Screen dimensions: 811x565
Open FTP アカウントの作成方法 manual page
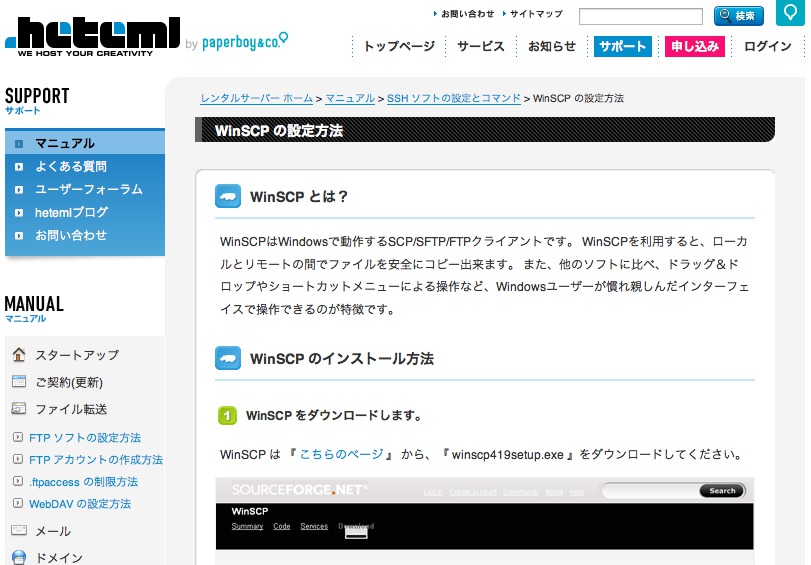(96, 459)
